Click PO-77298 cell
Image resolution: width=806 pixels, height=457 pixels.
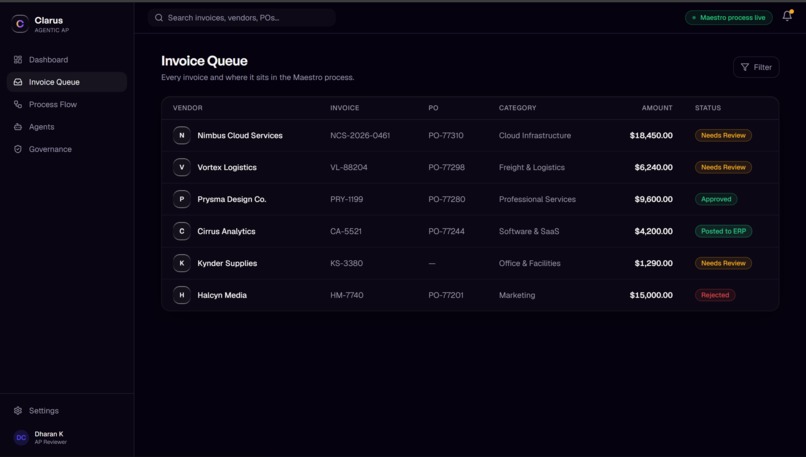(446, 167)
